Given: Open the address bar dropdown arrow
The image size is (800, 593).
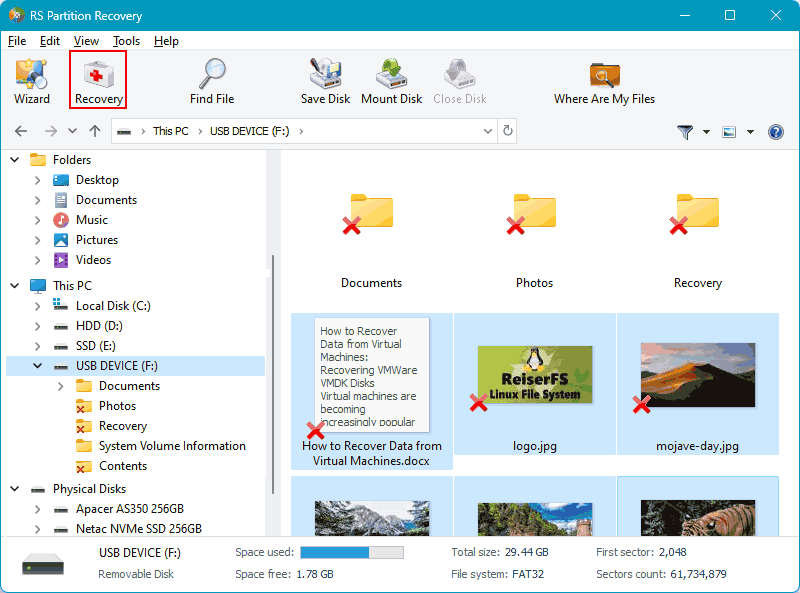Looking at the screenshot, I should click(487, 130).
